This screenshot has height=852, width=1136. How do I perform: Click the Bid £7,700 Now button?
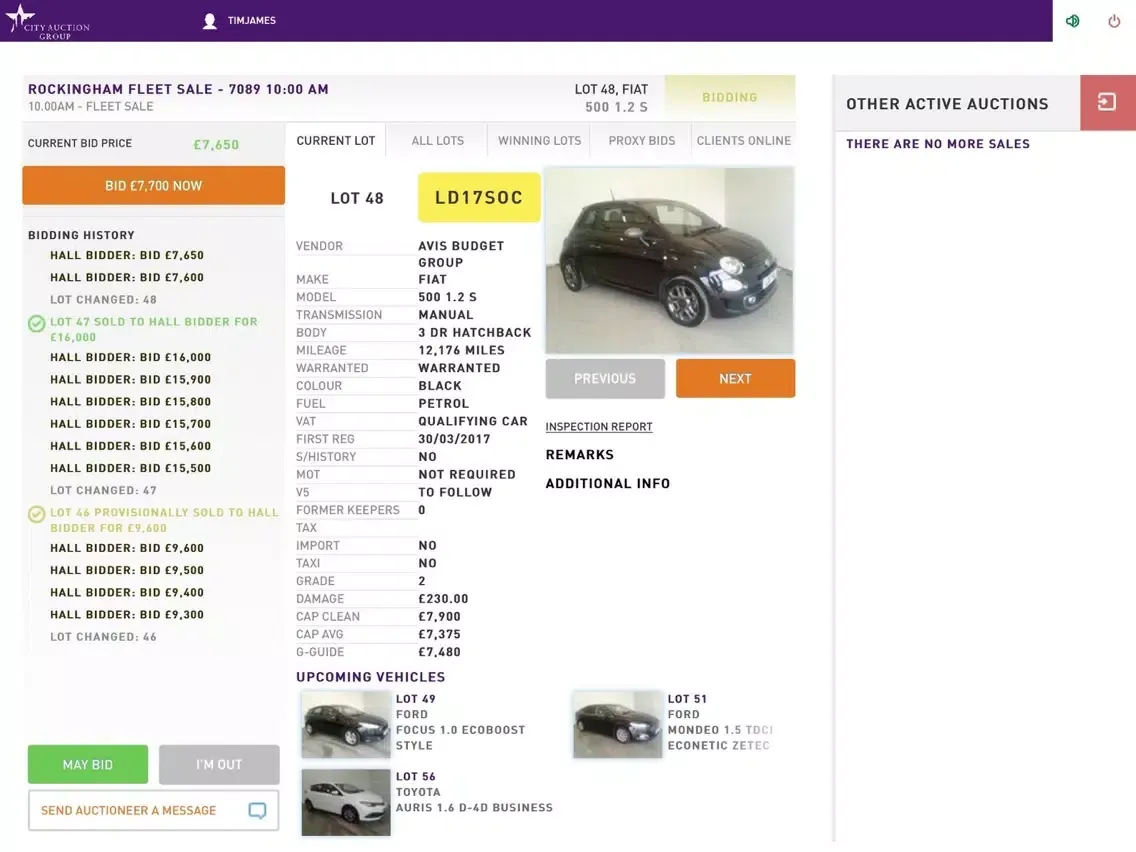(154, 185)
